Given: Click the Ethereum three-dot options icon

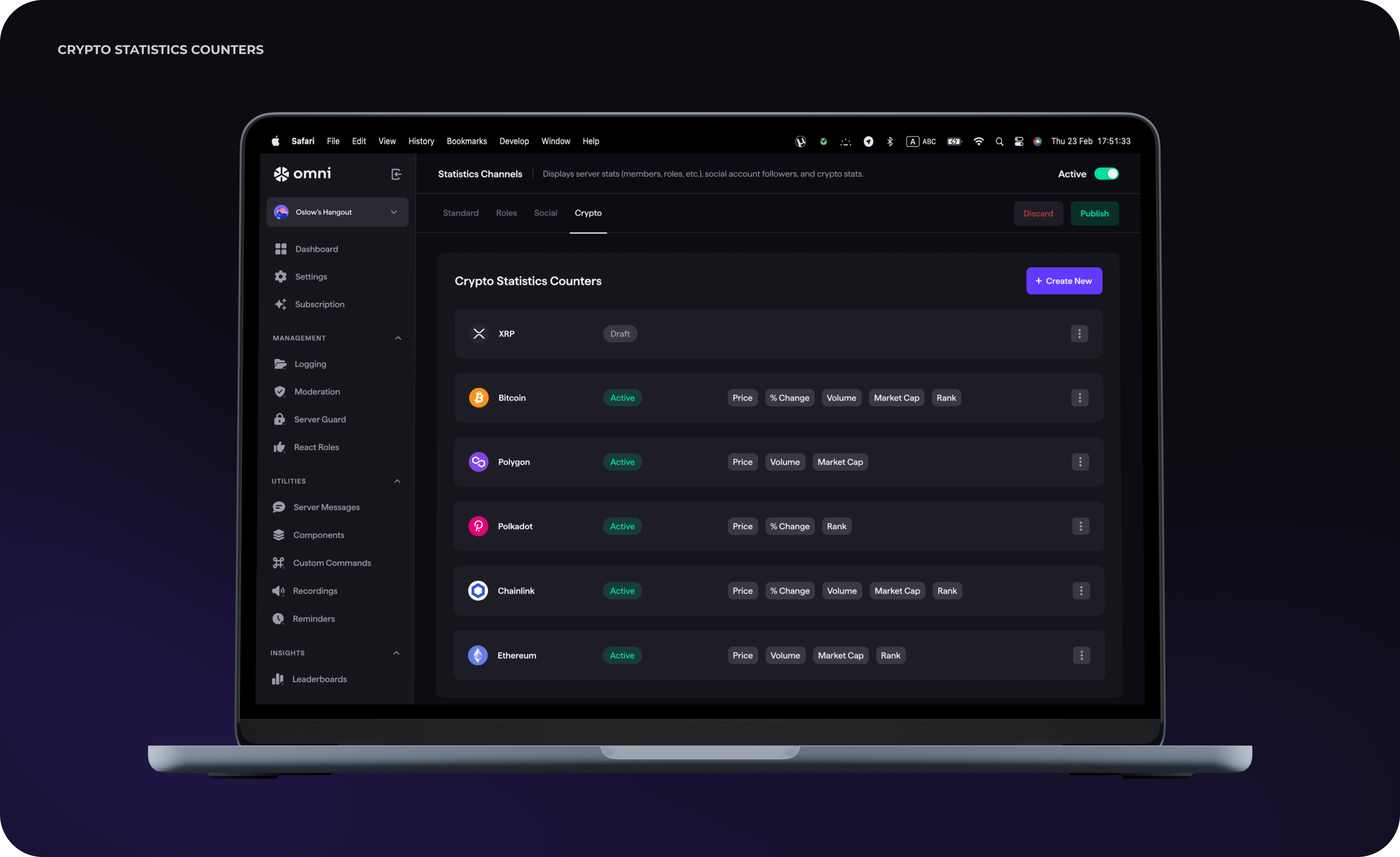Looking at the screenshot, I should 1081,655.
